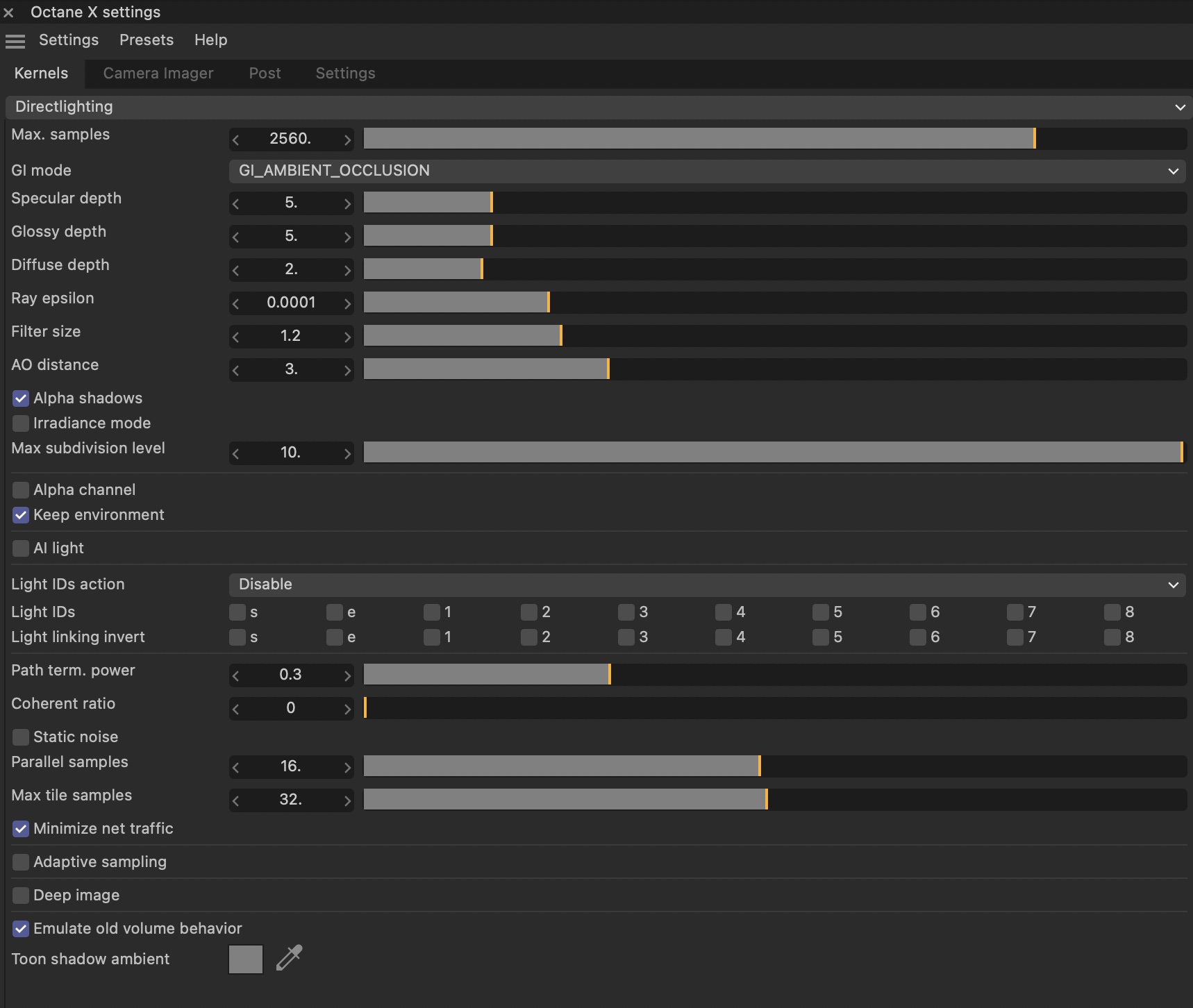
Task: Open the GI mode dropdown
Action: 707,171
